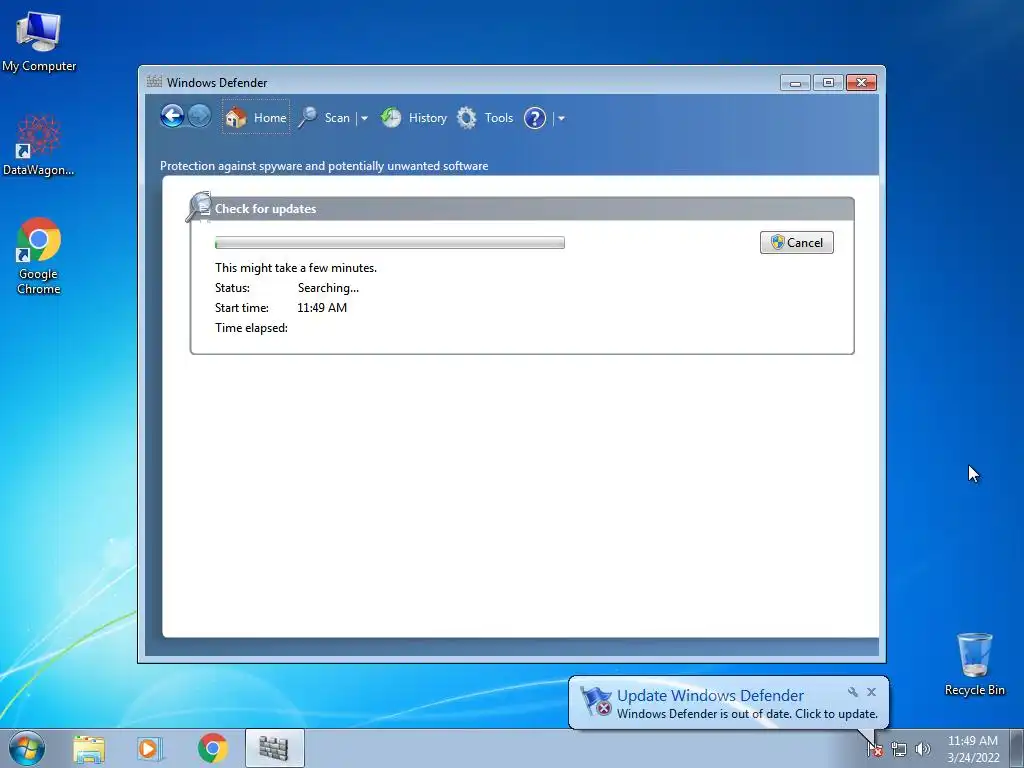
Task: Dismiss the Update Windows Defender balloon
Action: (871, 692)
